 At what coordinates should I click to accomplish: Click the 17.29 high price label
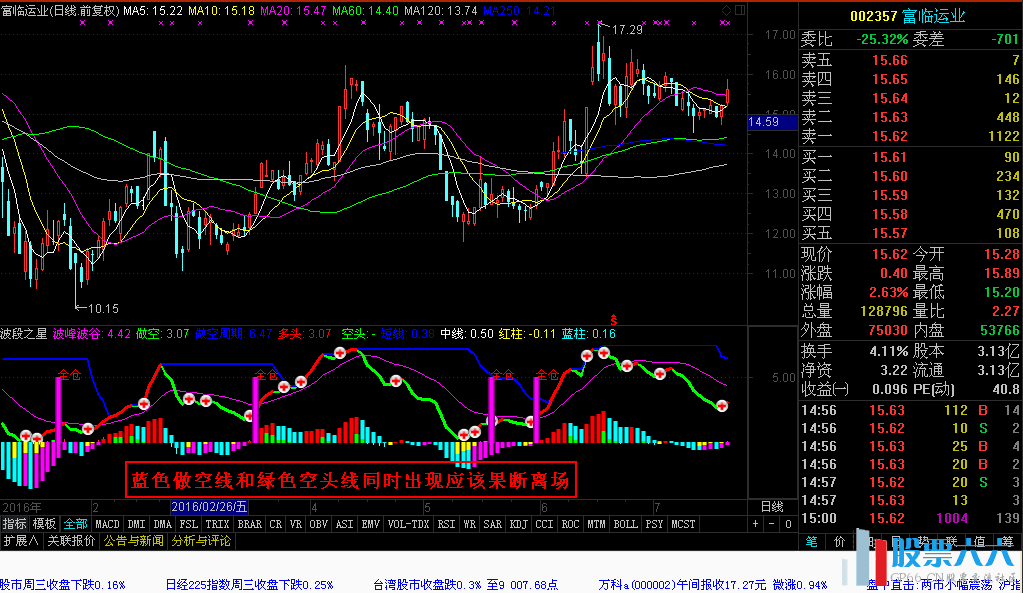[x=627, y=30]
